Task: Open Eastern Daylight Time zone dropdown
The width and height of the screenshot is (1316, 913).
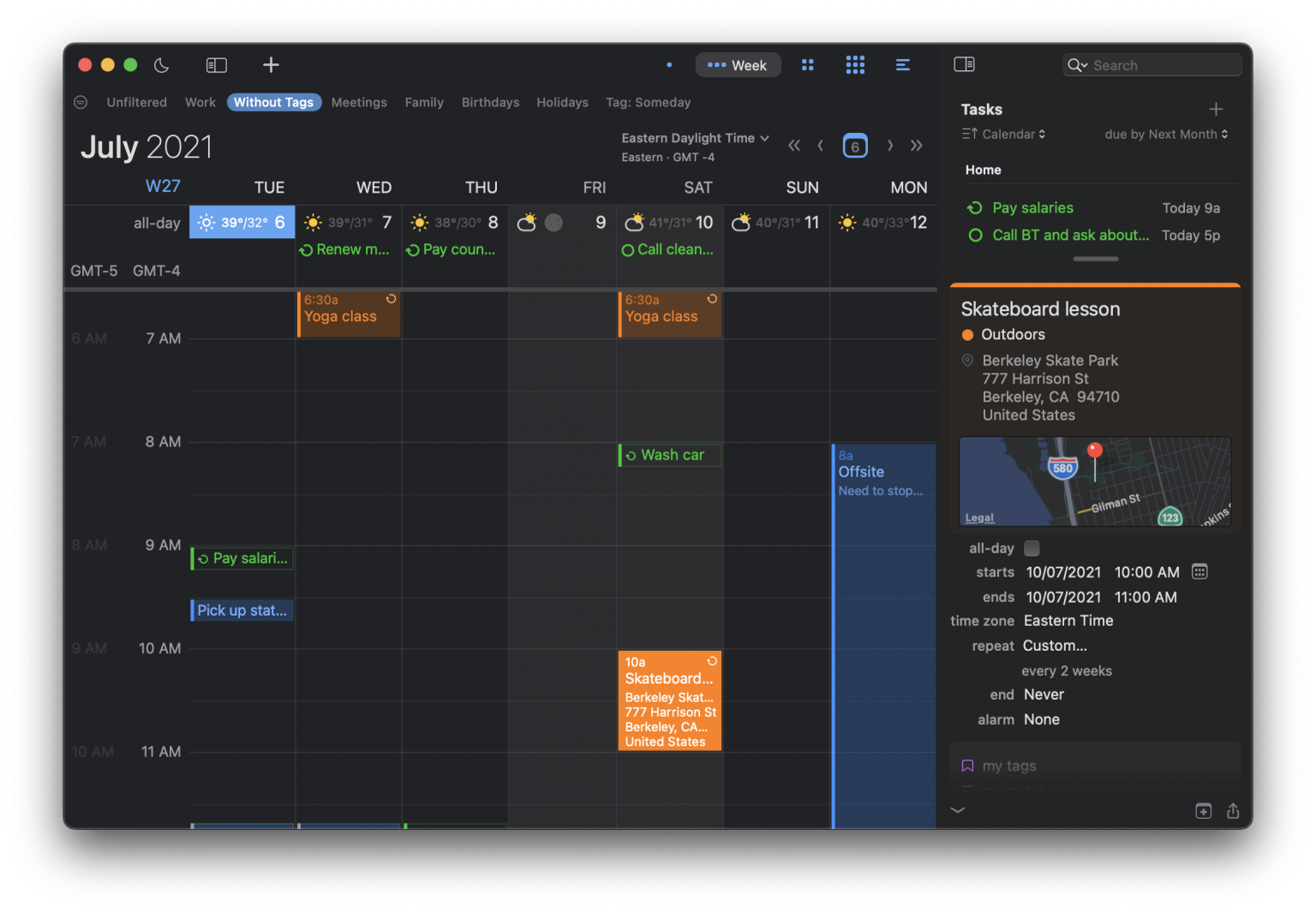Action: pos(696,138)
